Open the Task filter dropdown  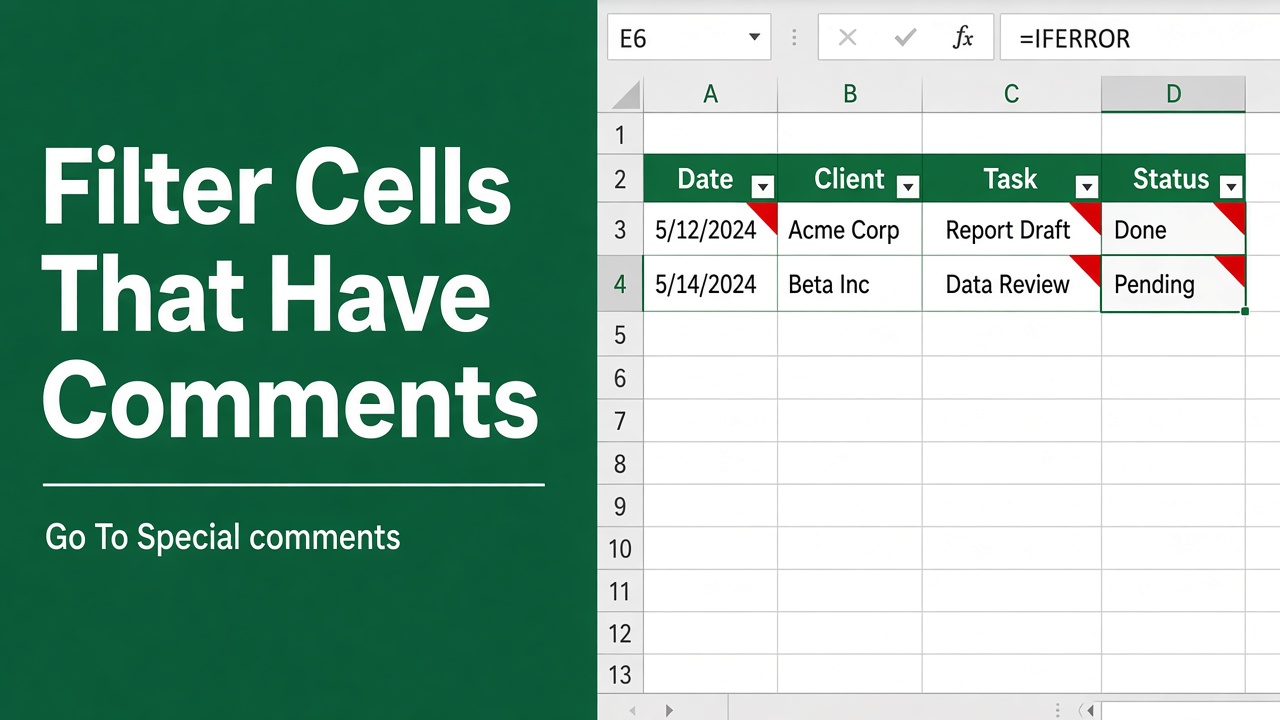(x=1086, y=186)
